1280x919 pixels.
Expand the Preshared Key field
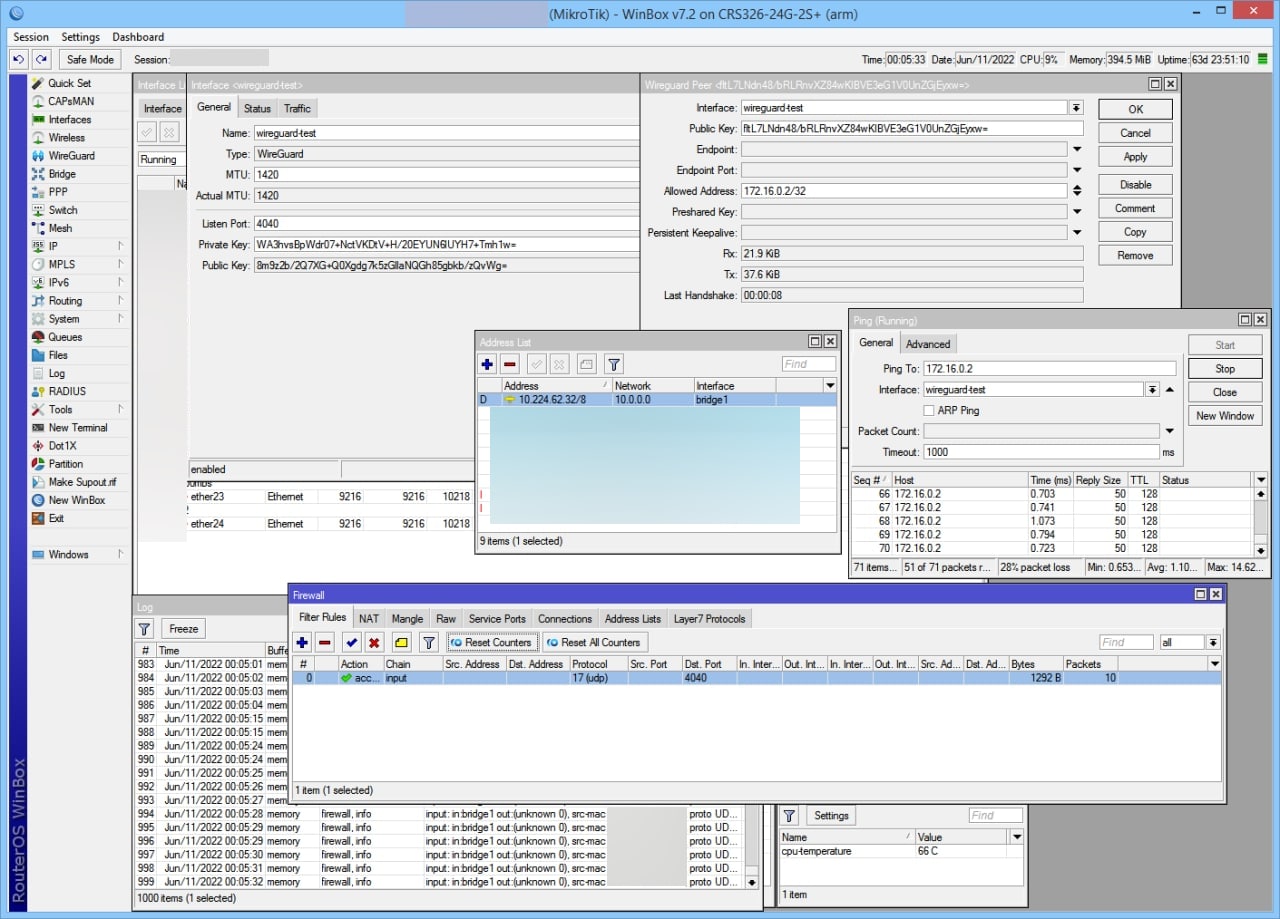coord(1077,212)
